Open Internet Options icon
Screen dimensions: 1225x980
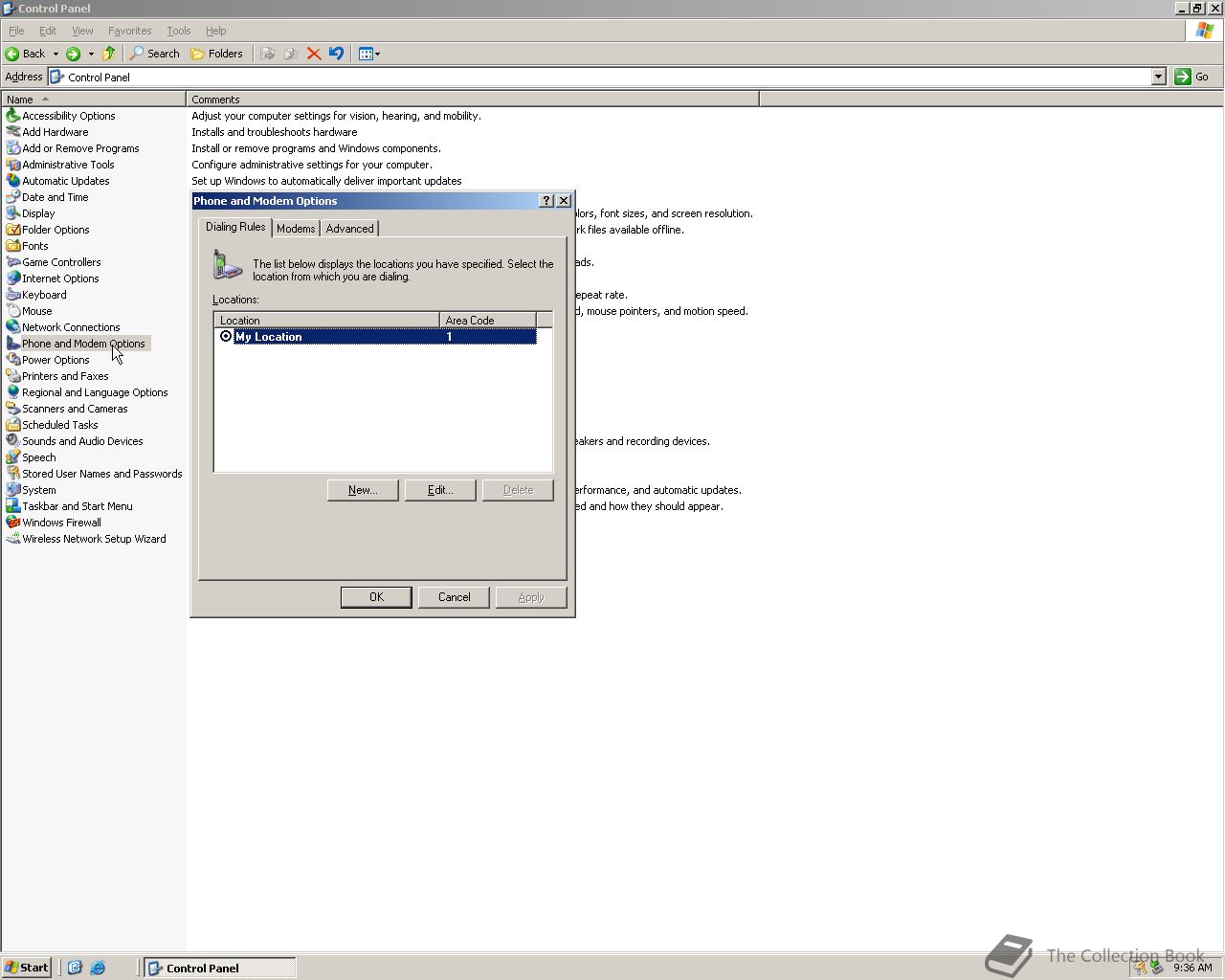pos(12,278)
